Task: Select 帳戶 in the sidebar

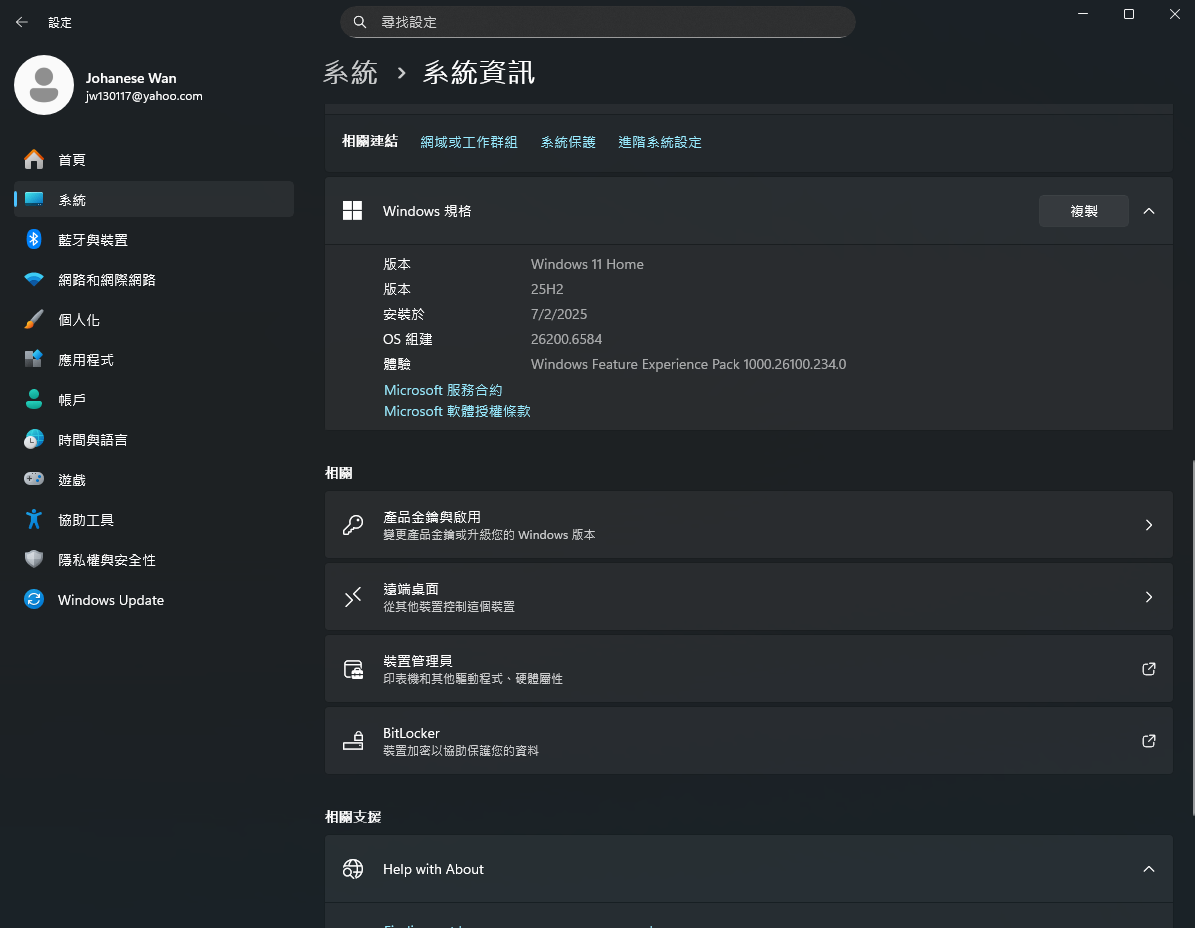Action: 154,399
